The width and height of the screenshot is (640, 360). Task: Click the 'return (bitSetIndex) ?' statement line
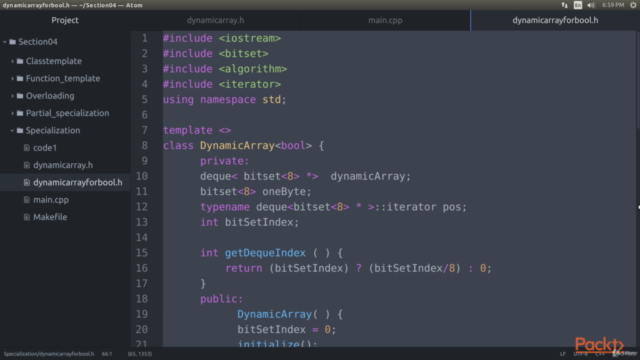click(x=358, y=269)
